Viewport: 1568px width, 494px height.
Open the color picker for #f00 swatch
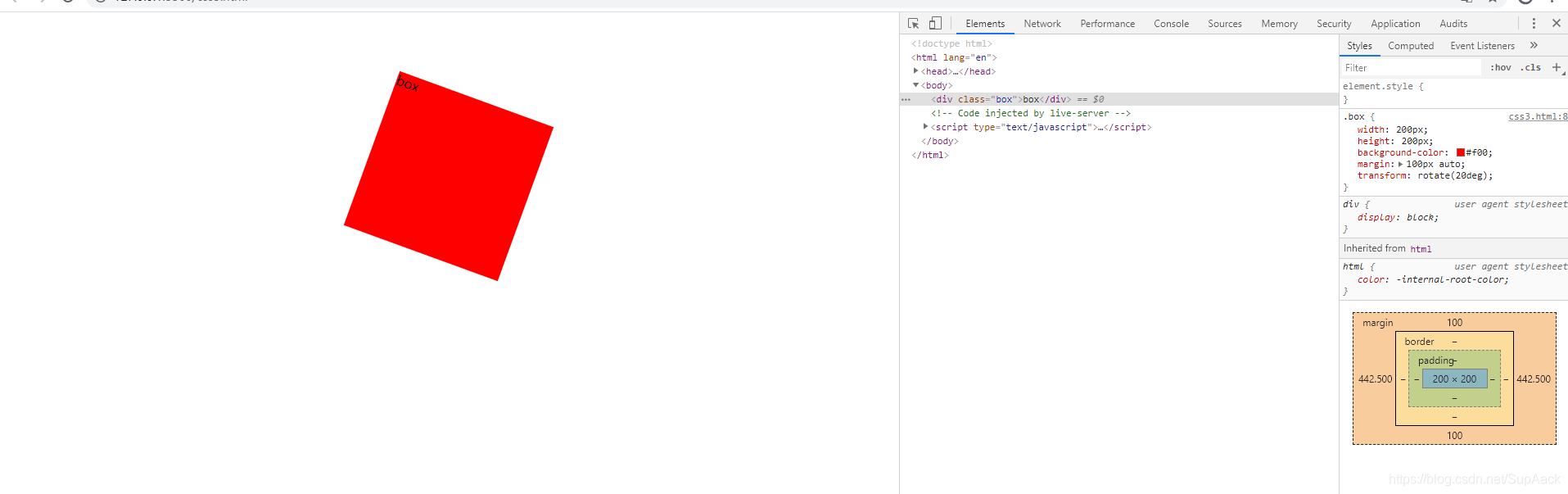1460,153
